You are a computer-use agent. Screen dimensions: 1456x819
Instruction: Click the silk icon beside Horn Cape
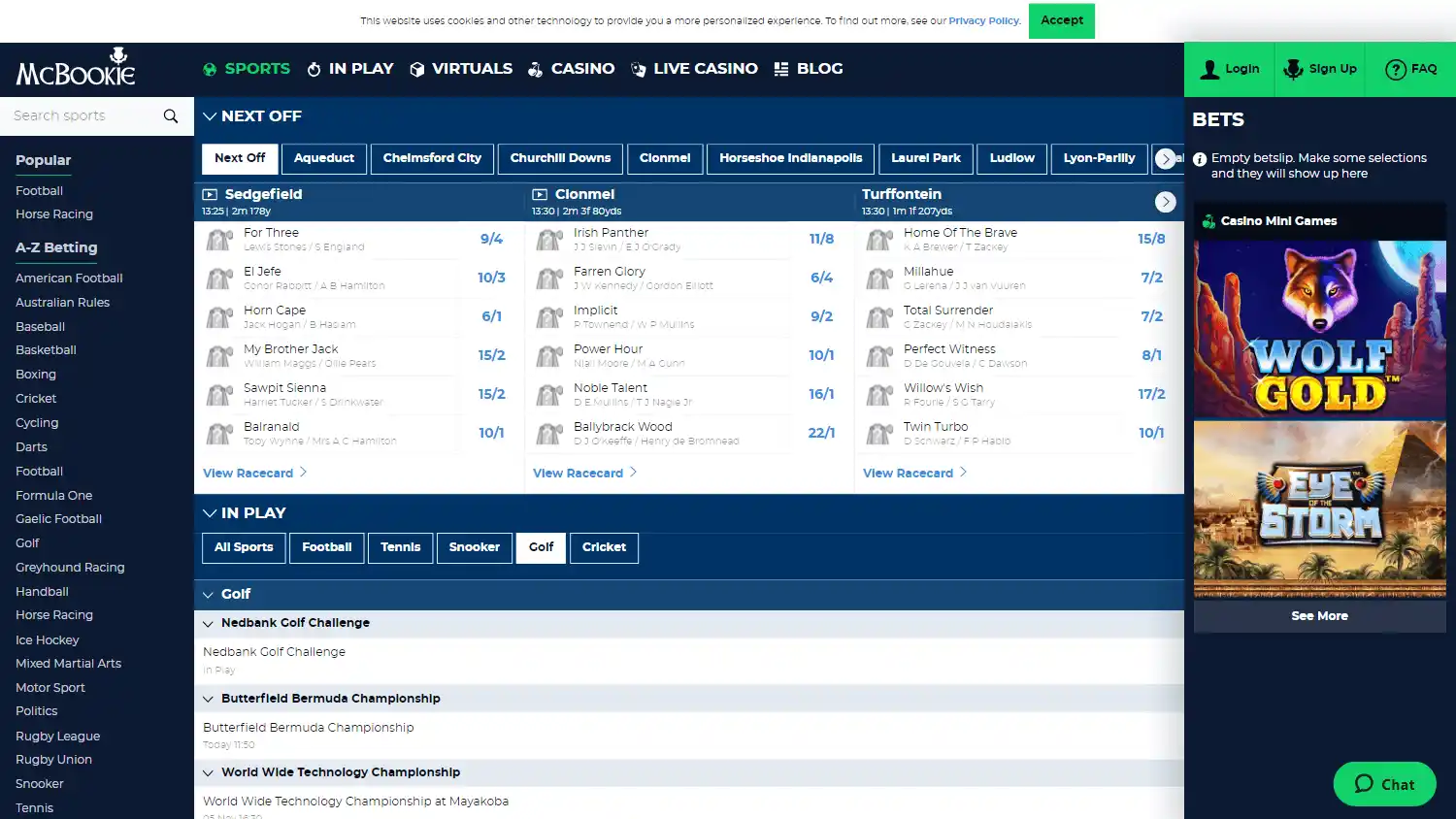(x=219, y=317)
